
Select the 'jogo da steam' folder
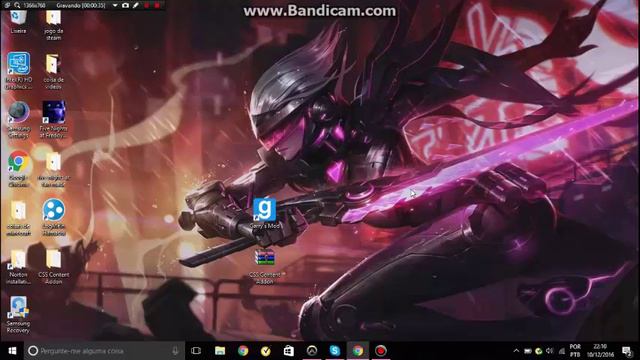pyautogui.click(x=53, y=24)
